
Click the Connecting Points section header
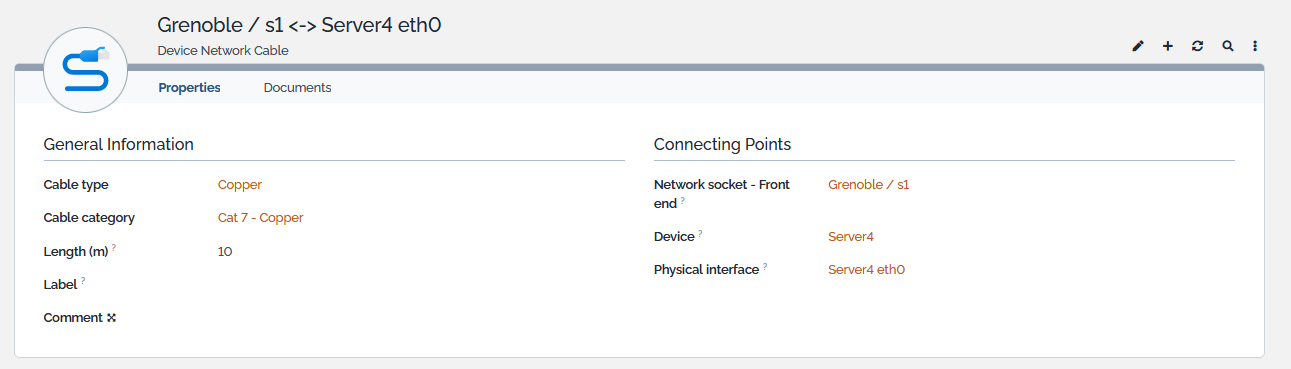point(722,145)
